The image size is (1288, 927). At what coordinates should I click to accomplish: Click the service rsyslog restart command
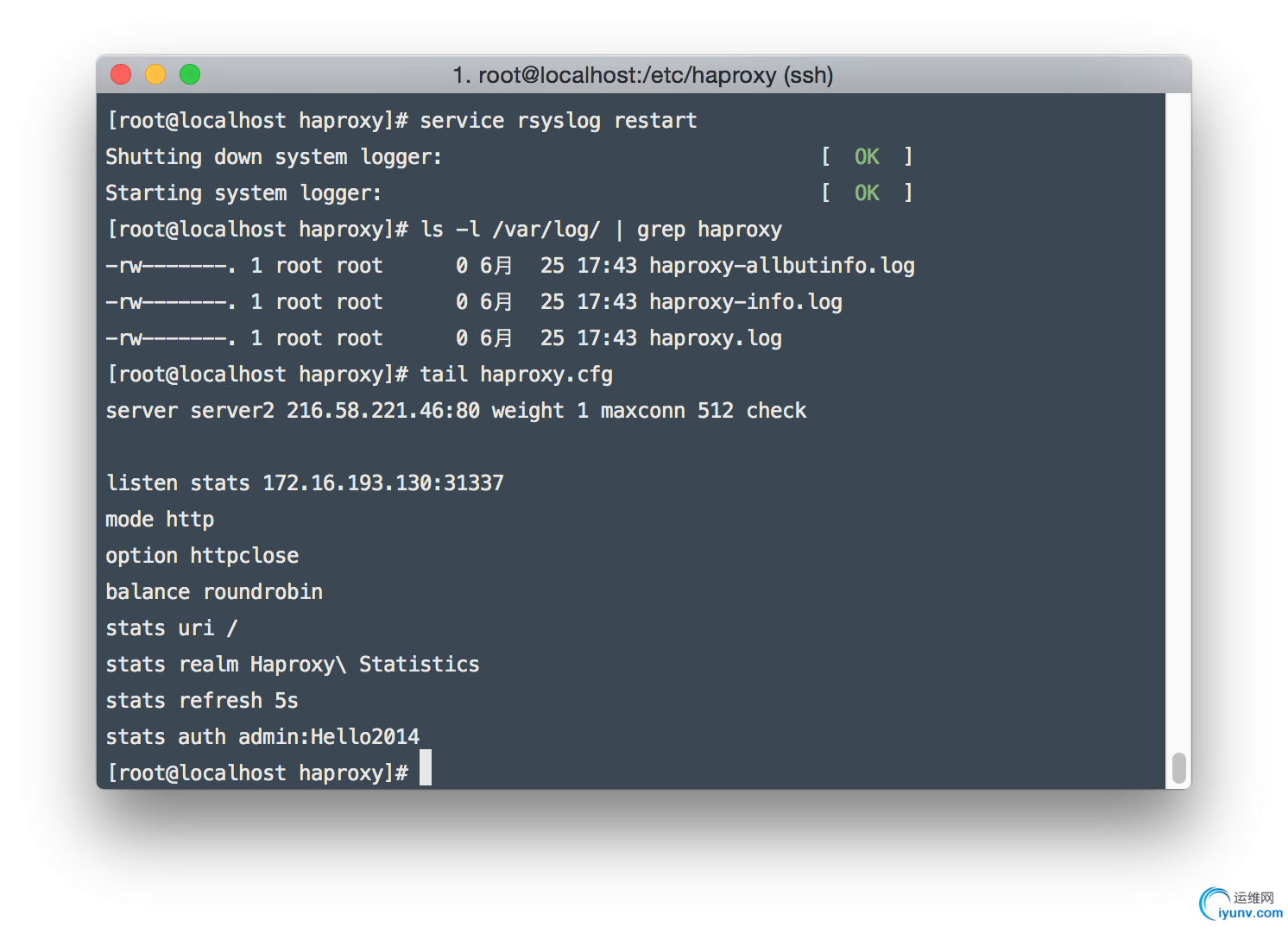[x=559, y=121]
